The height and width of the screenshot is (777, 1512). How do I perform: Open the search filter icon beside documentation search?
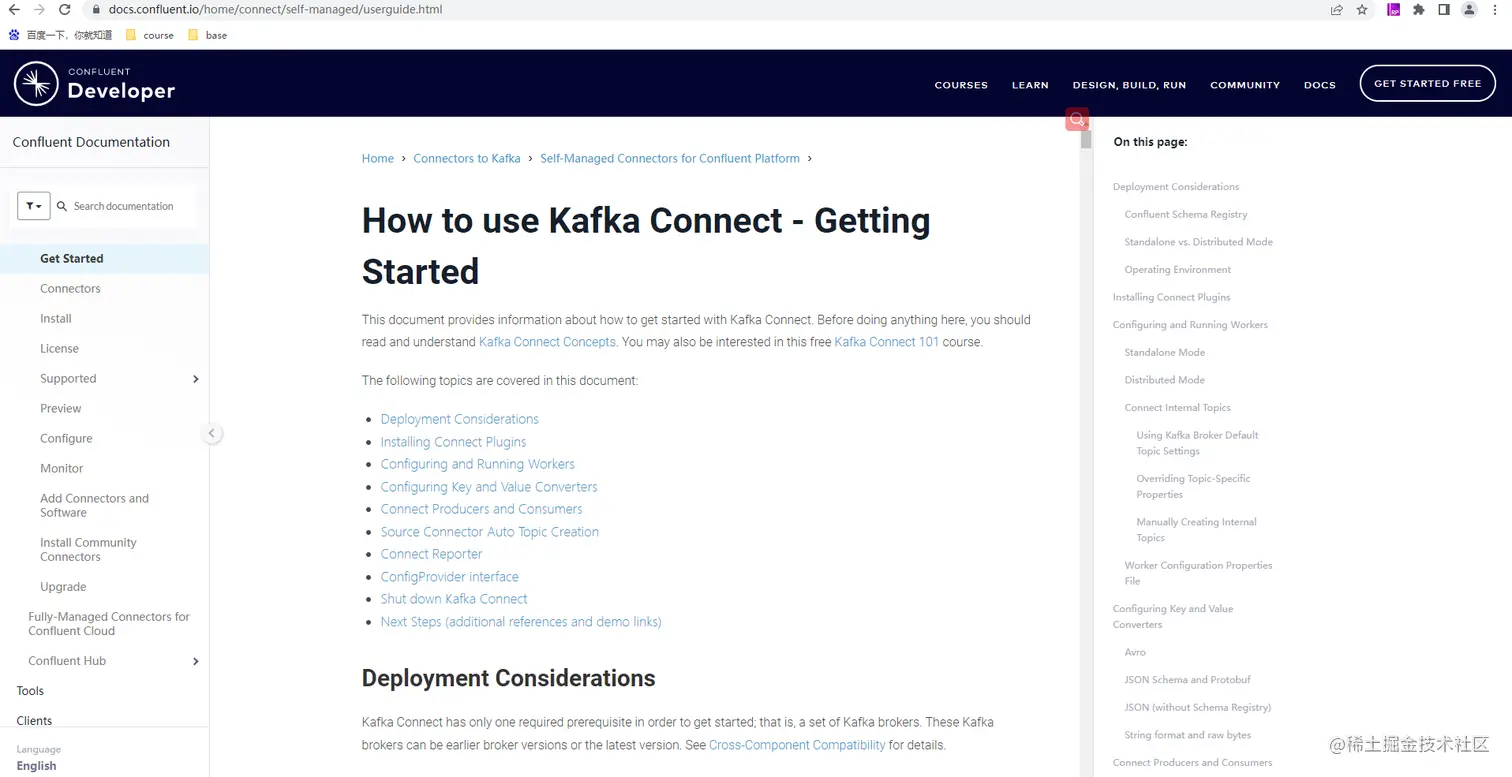point(33,206)
